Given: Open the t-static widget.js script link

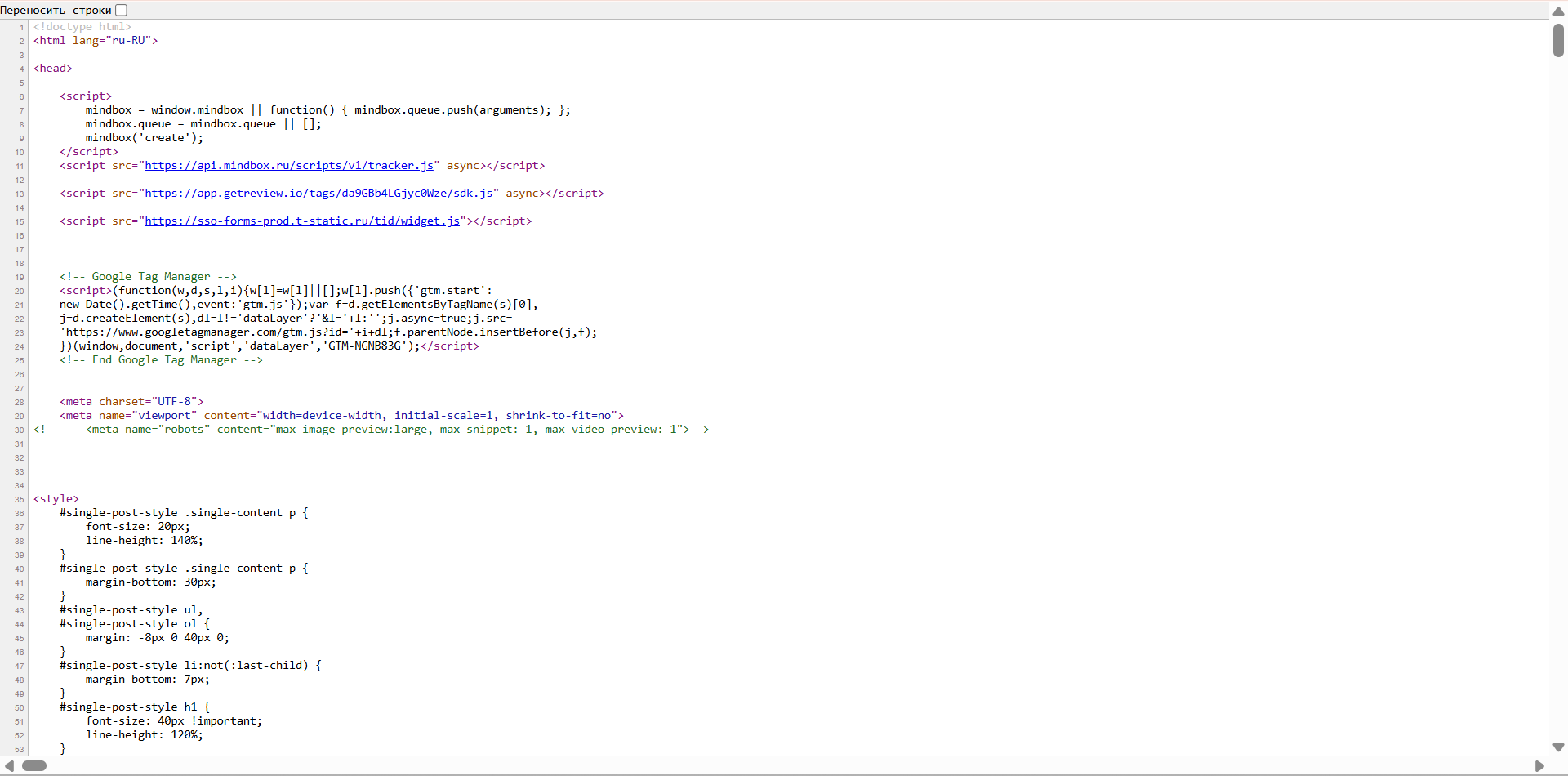Looking at the screenshot, I should pyautogui.click(x=302, y=221).
